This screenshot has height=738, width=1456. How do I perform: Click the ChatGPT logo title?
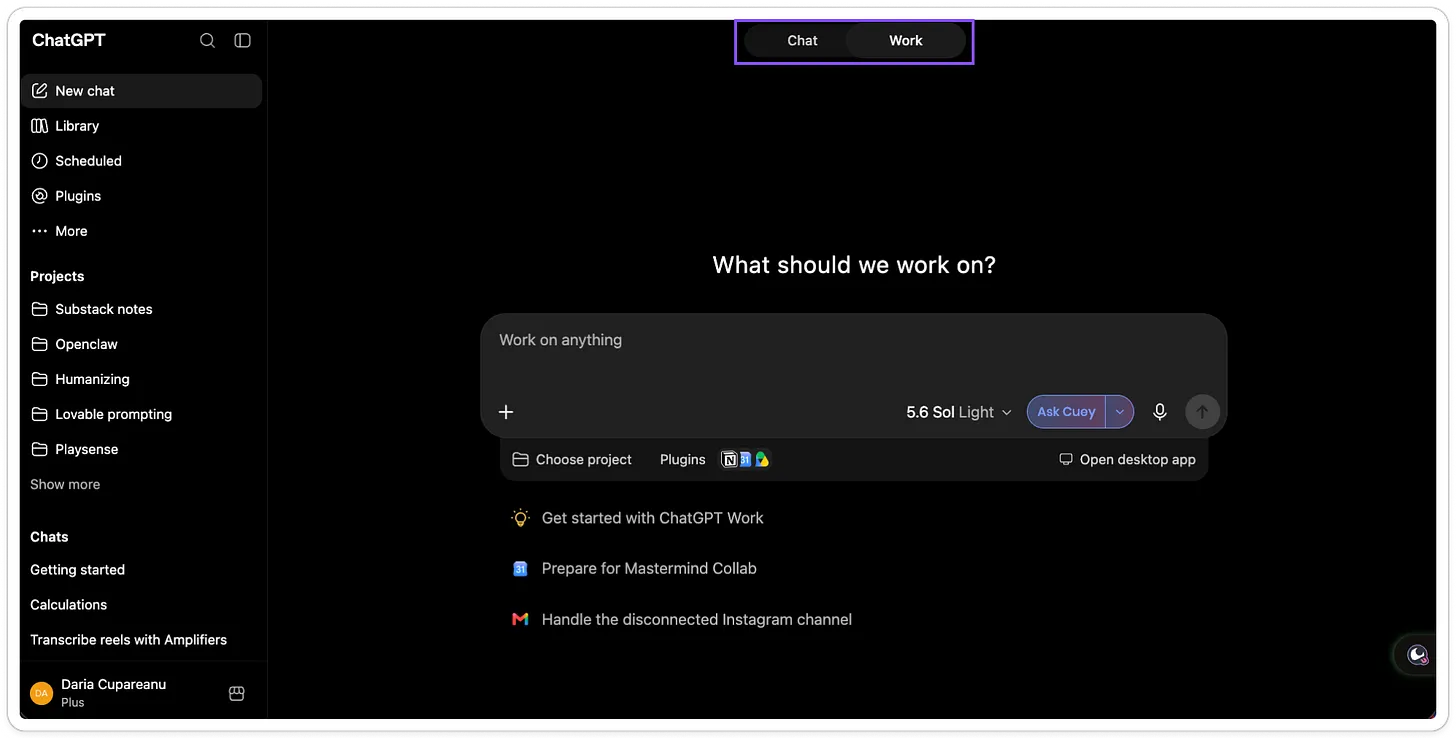(x=69, y=41)
